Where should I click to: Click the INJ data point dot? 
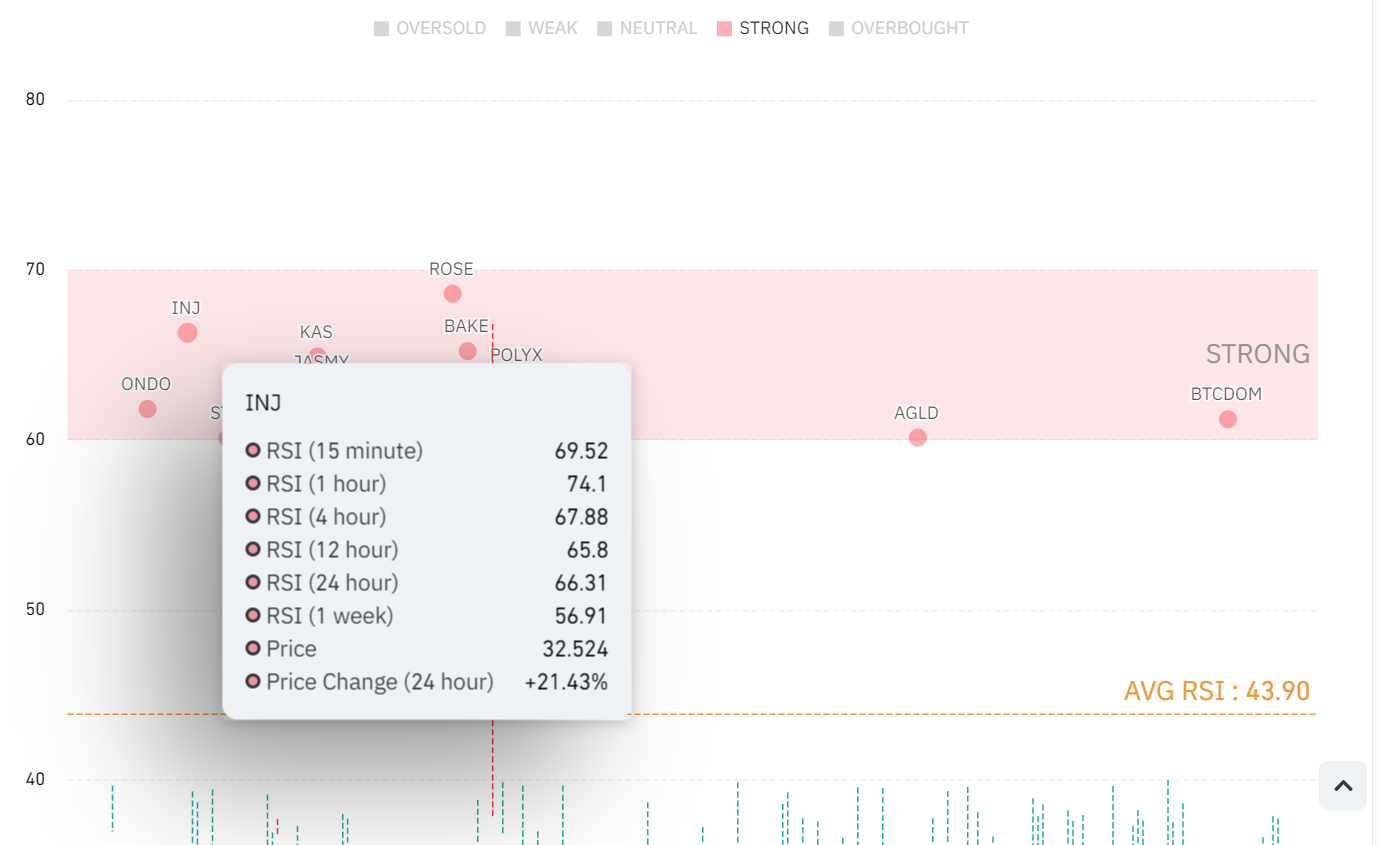[187, 333]
